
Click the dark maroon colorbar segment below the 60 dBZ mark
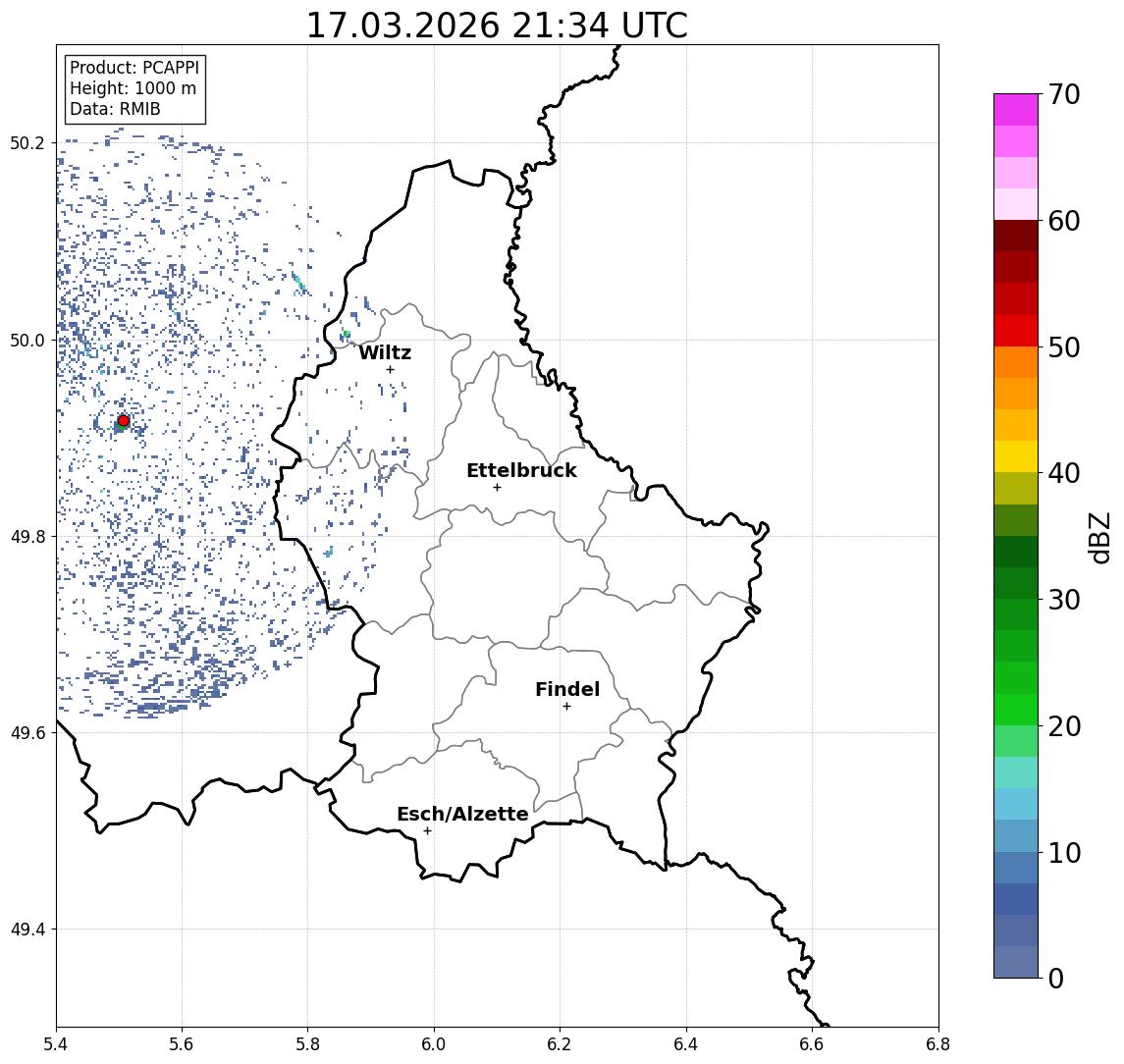[x=1016, y=236]
